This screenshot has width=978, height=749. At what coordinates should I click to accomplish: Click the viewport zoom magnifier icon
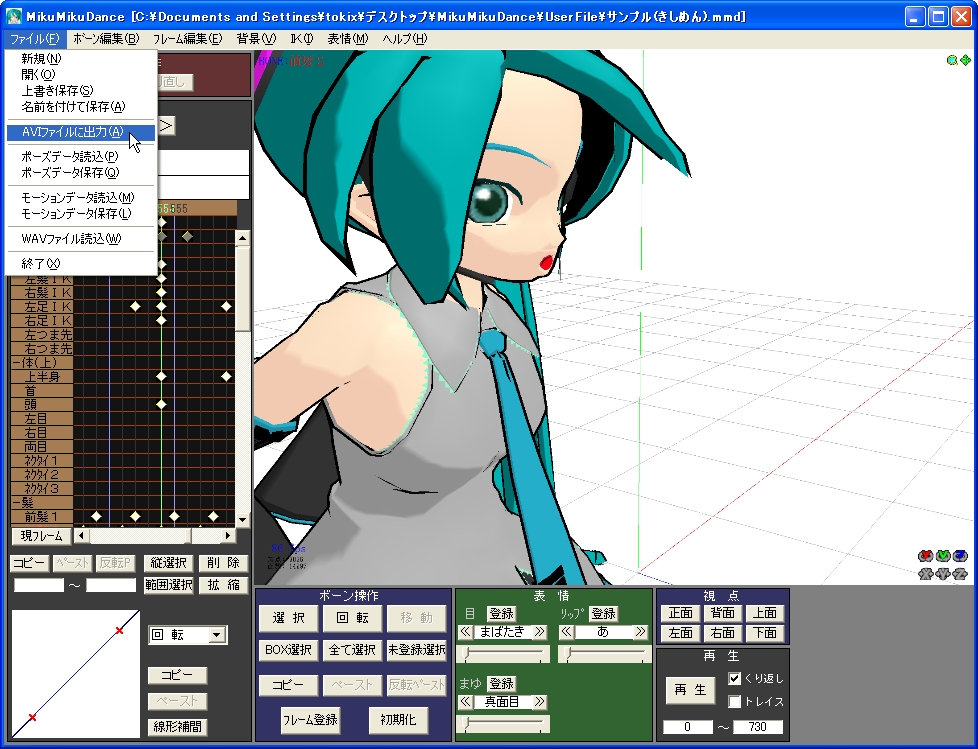[952, 60]
